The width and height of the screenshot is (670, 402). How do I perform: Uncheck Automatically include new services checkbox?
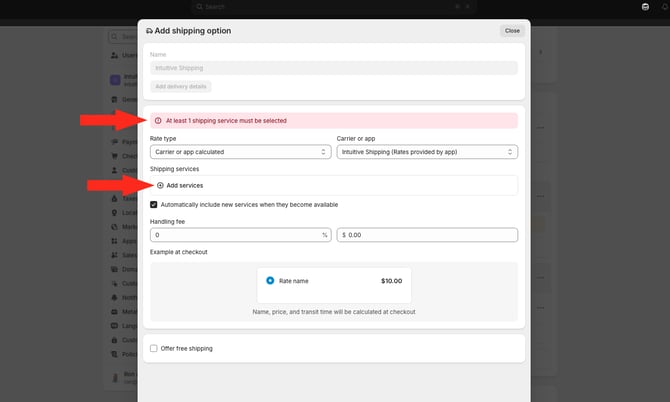(153, 205)
